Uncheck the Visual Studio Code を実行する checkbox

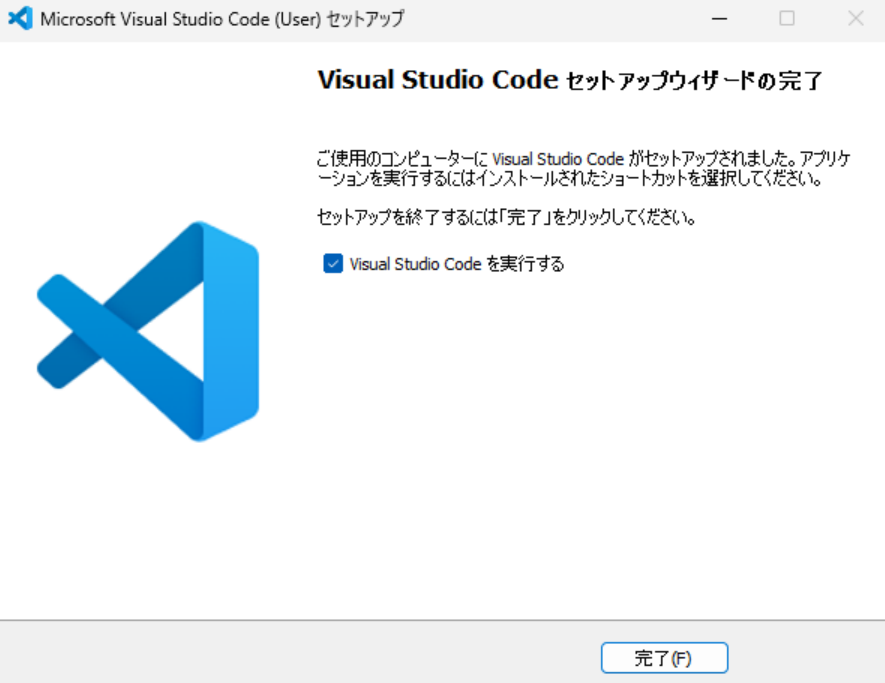333,264
